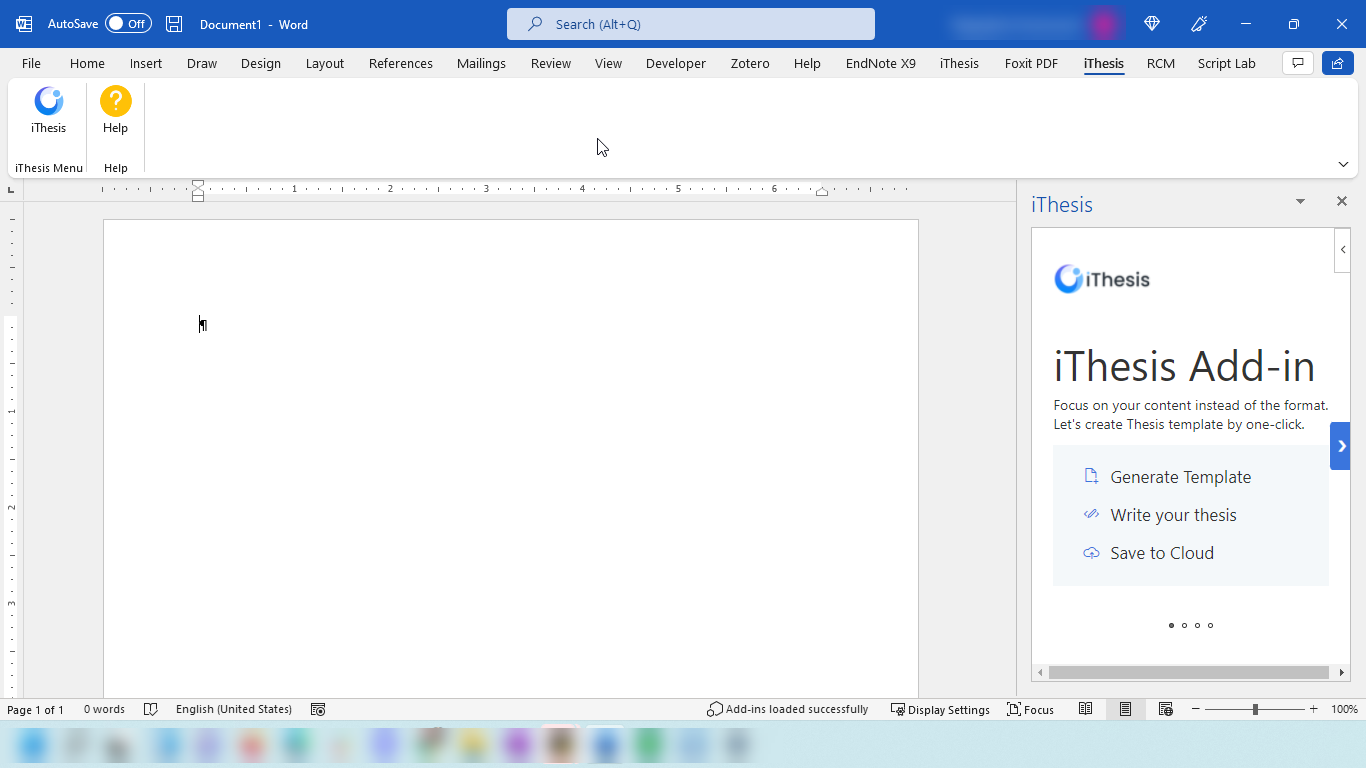Click the zoom slider handle
The height and width of the screenshot is (768, 1366).
(x=1255, y=709)
